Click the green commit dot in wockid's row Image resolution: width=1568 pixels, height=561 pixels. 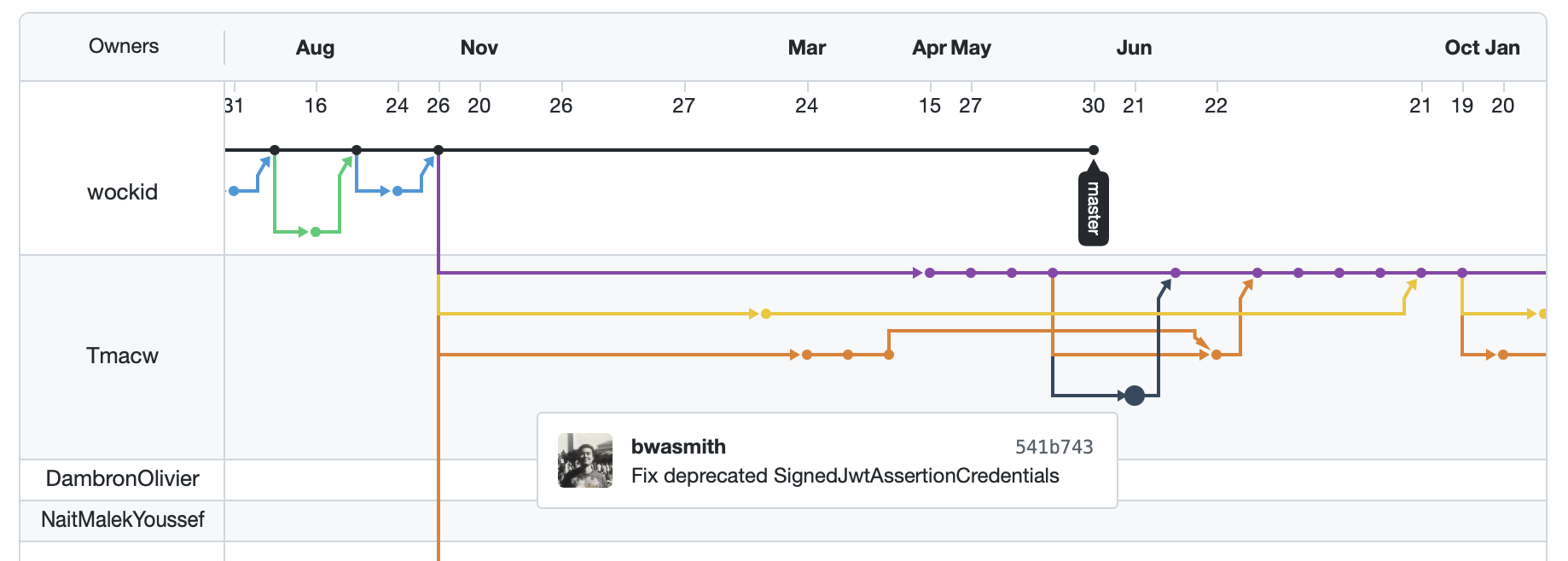316,232
